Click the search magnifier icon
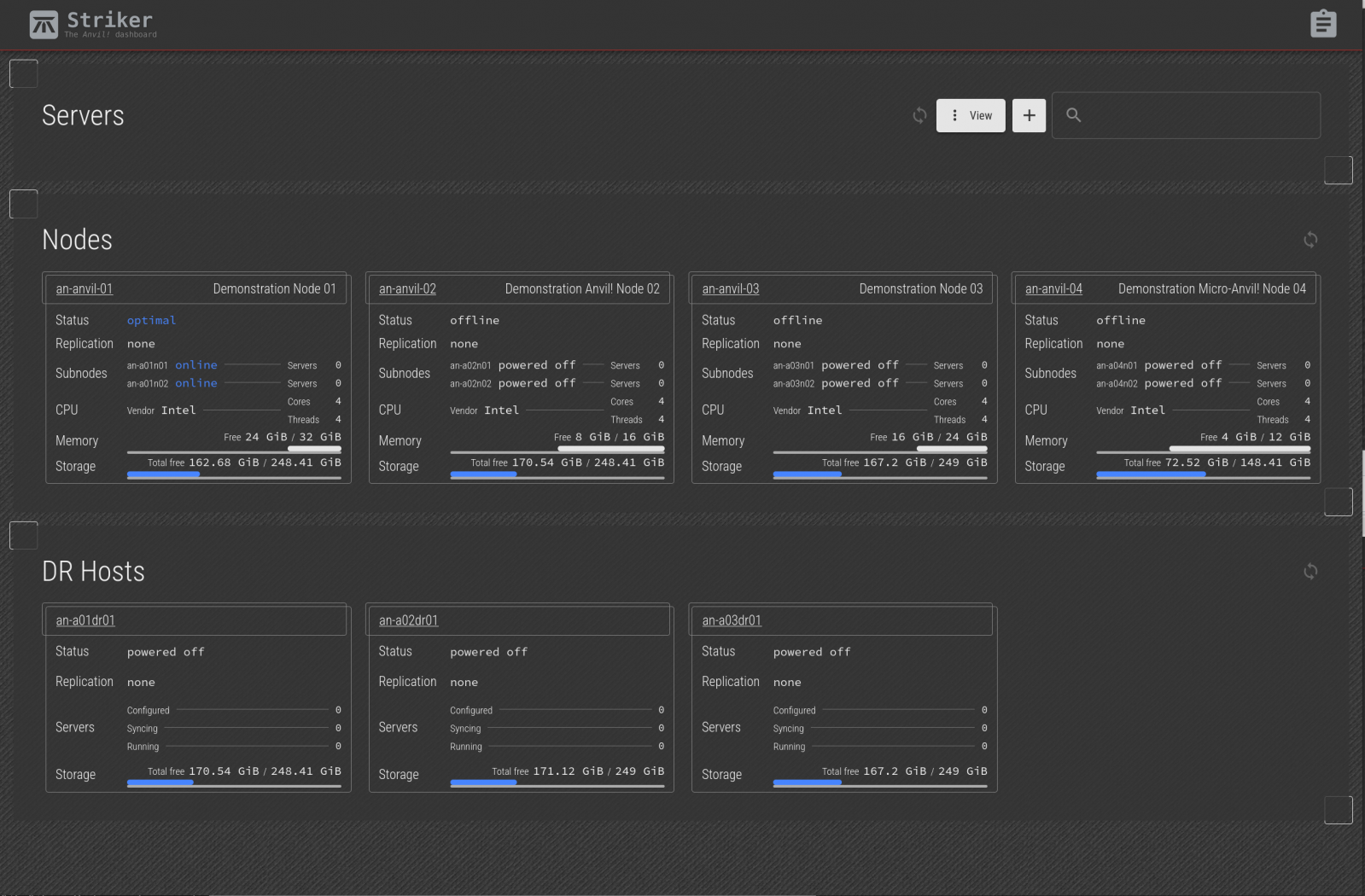 [x=1074, y=115]
